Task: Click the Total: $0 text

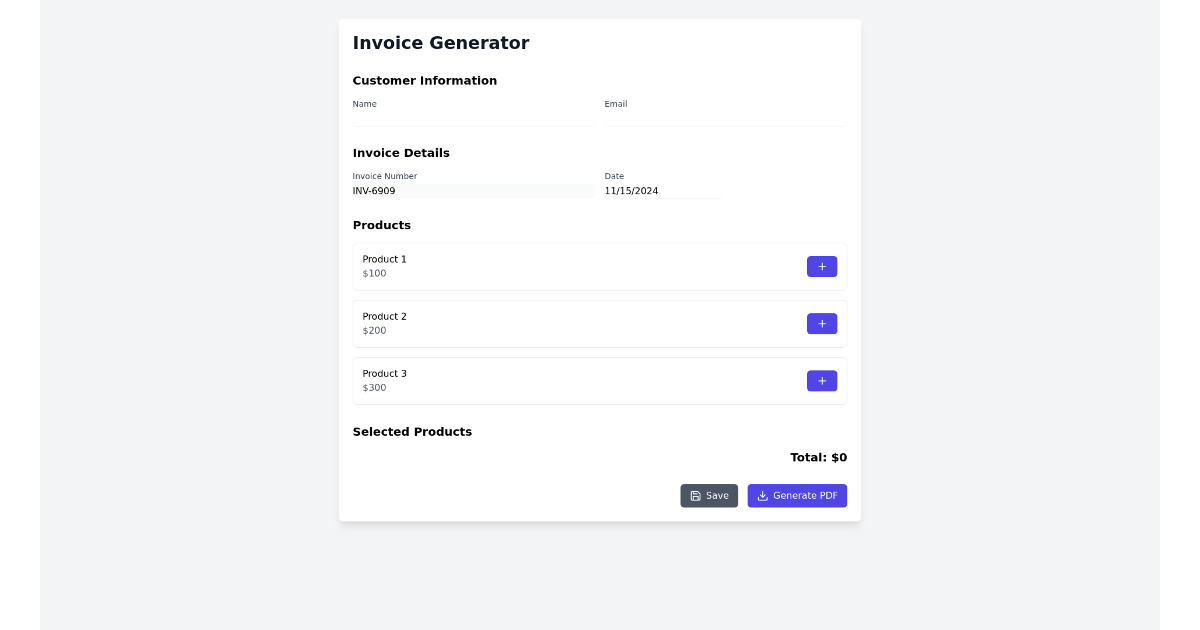Action: point(818,457)
